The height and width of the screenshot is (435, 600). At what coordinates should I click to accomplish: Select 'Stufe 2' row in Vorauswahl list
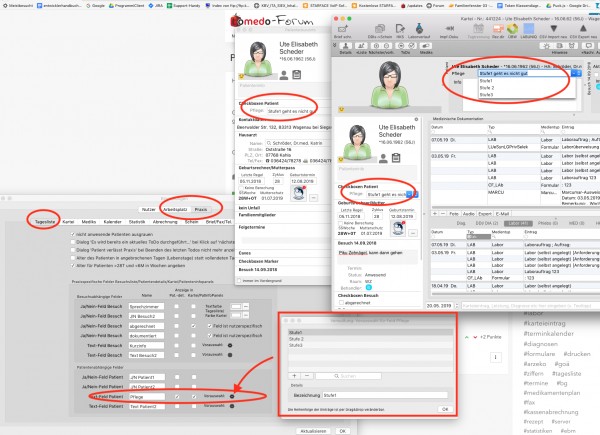point(370,339)
